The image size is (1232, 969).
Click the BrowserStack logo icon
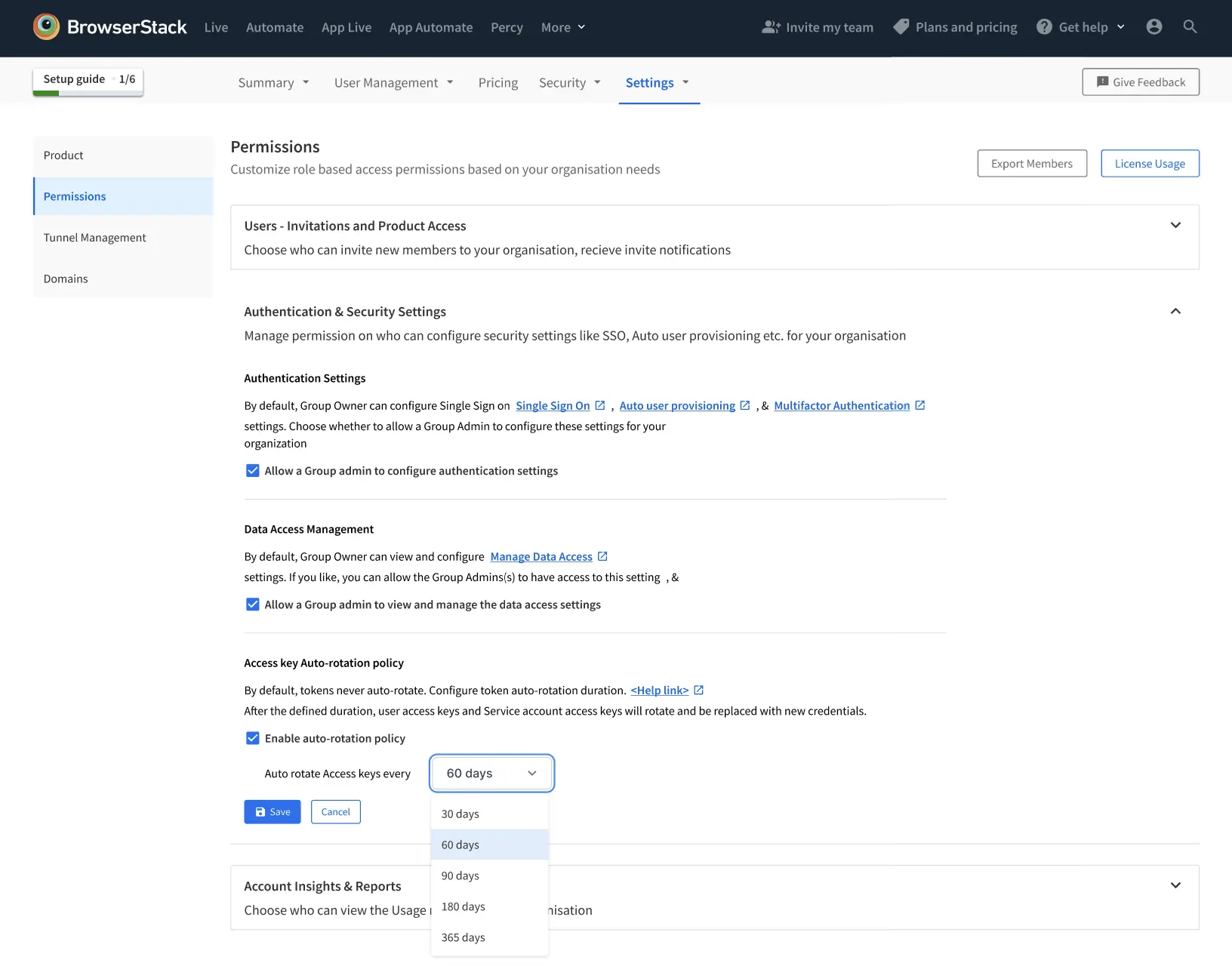click(x=46, y=26)
